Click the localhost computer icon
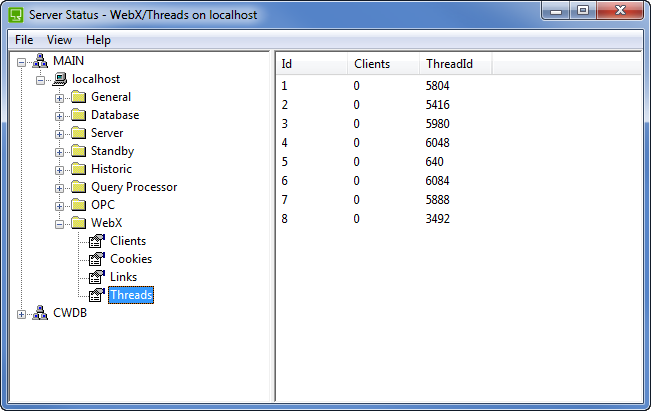 click(60, 79)
